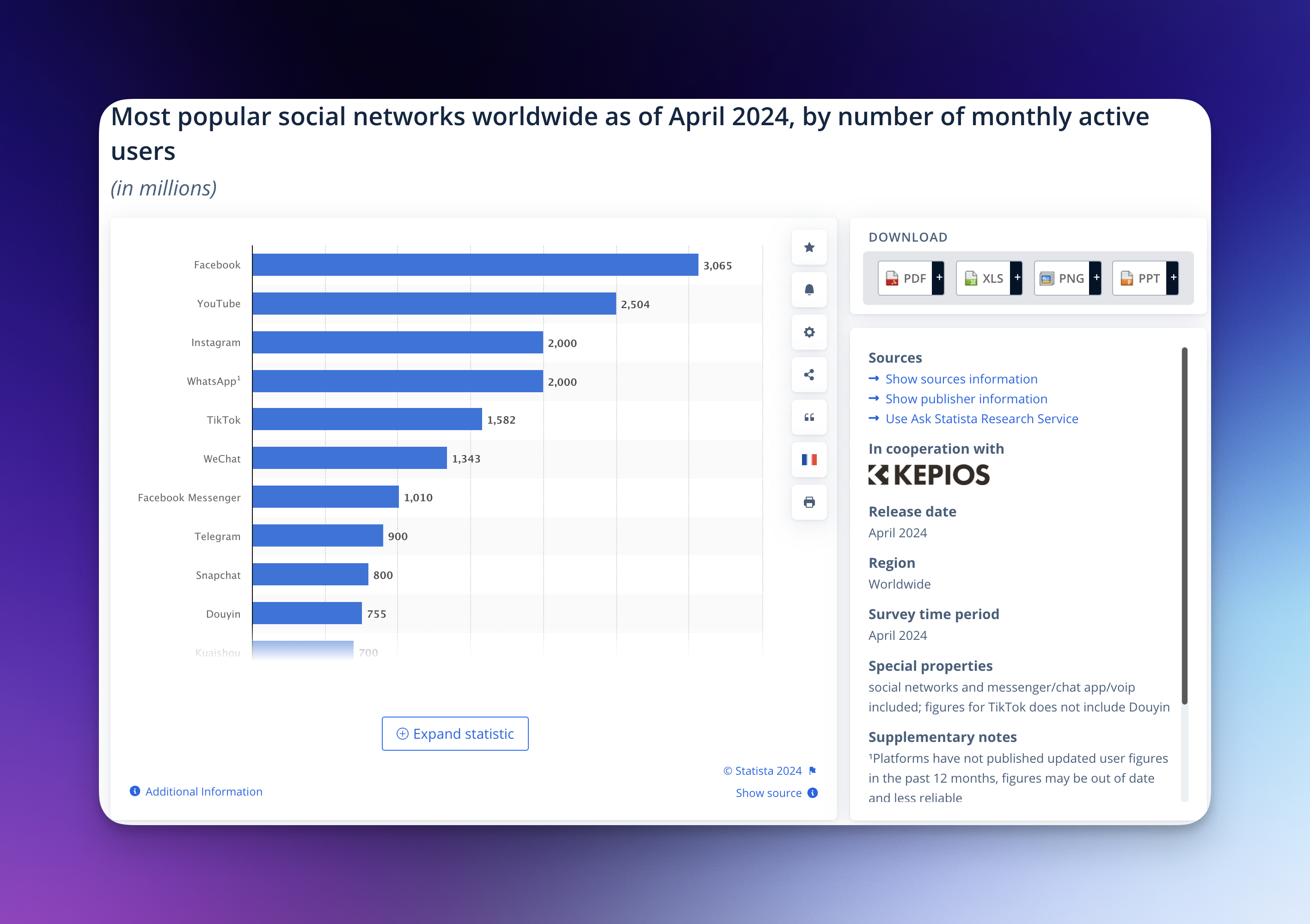The height and width of the screenshot is (924, 1310).
Task: Click the Release date heading
Action: pyautogui.click(x=912, y=511)
